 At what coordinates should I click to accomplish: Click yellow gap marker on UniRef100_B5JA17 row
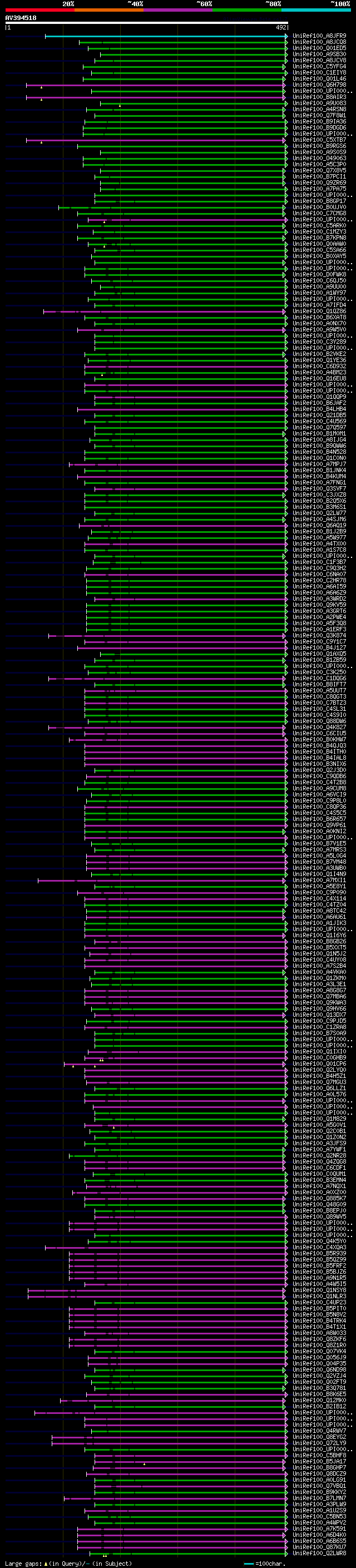(x=144, y=1463)
